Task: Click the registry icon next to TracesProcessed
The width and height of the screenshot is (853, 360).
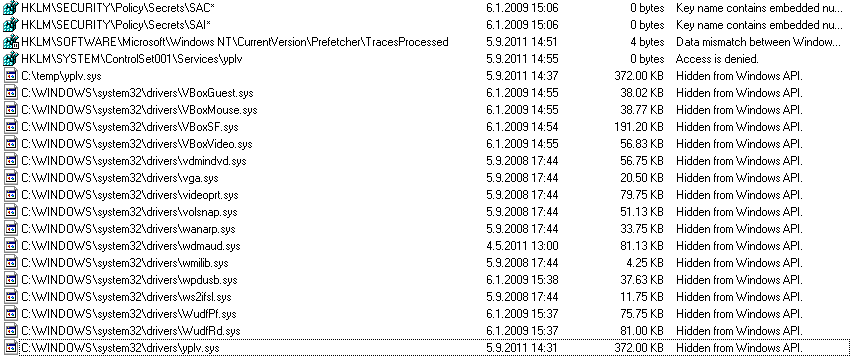Action: (10, 42)
